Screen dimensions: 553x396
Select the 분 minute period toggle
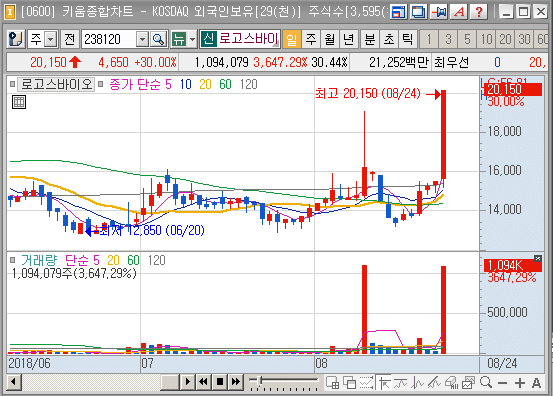pos(370,39)
